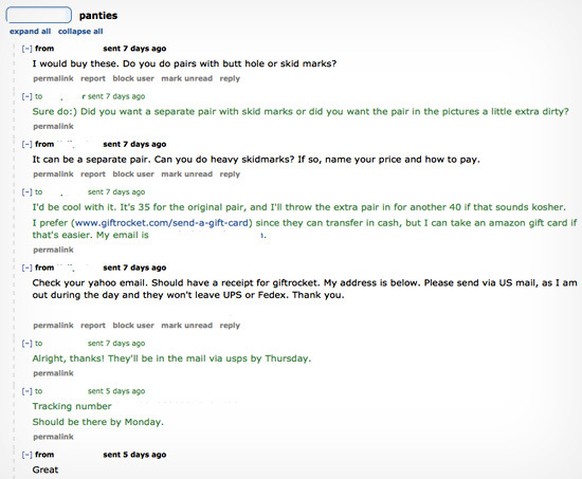The height and width of the screenshot is (479, 582).
Task: Click the blank box beside the panties title
Action: pos(39,15)
